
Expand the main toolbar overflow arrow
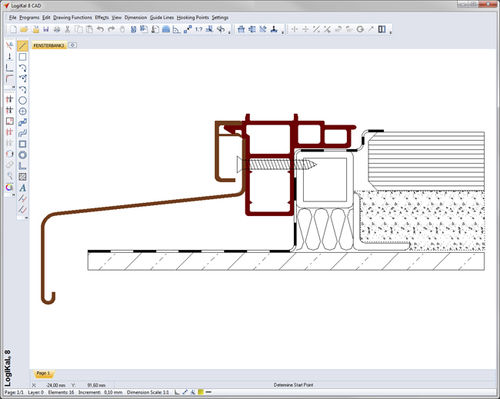pyautogui.click(x=229, y=32)
